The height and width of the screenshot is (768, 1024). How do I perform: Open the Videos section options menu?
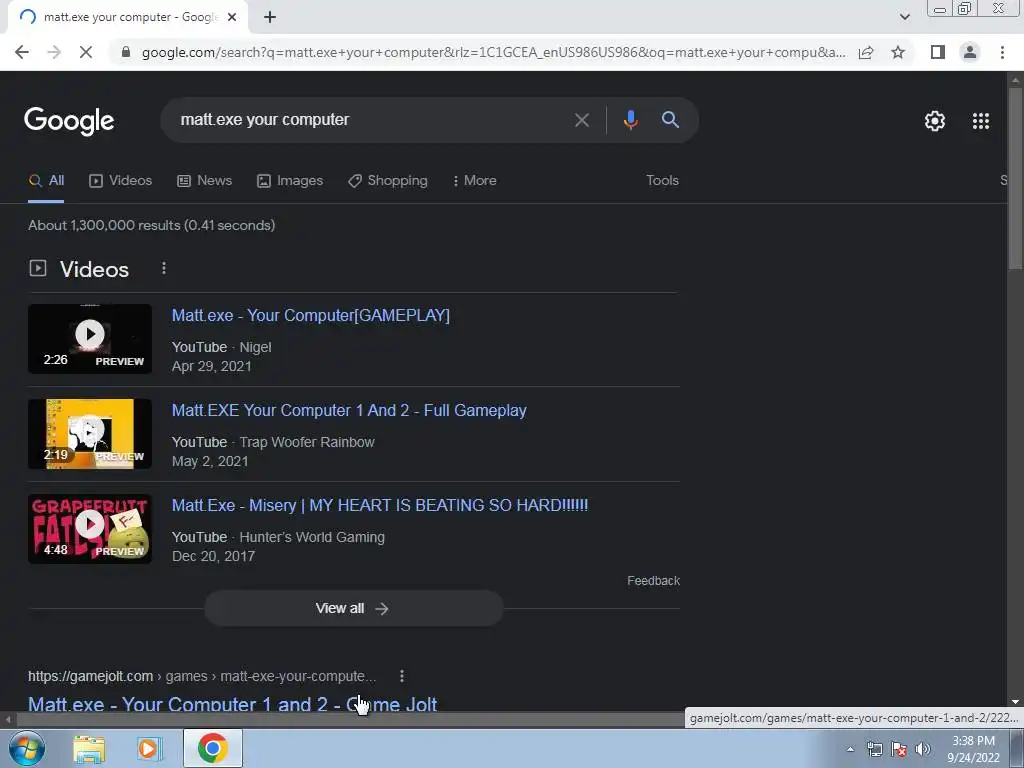coord(164,268)
